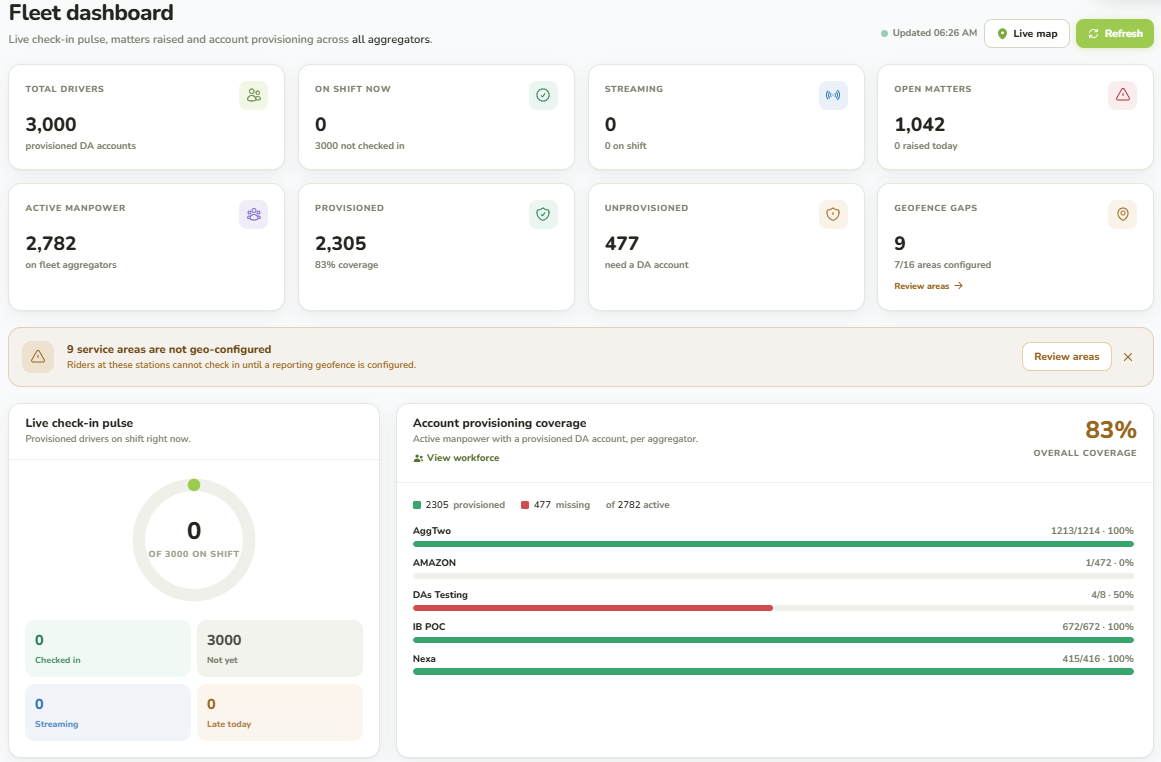Click the warning icon in geo-configured banner

pos(38,357)
